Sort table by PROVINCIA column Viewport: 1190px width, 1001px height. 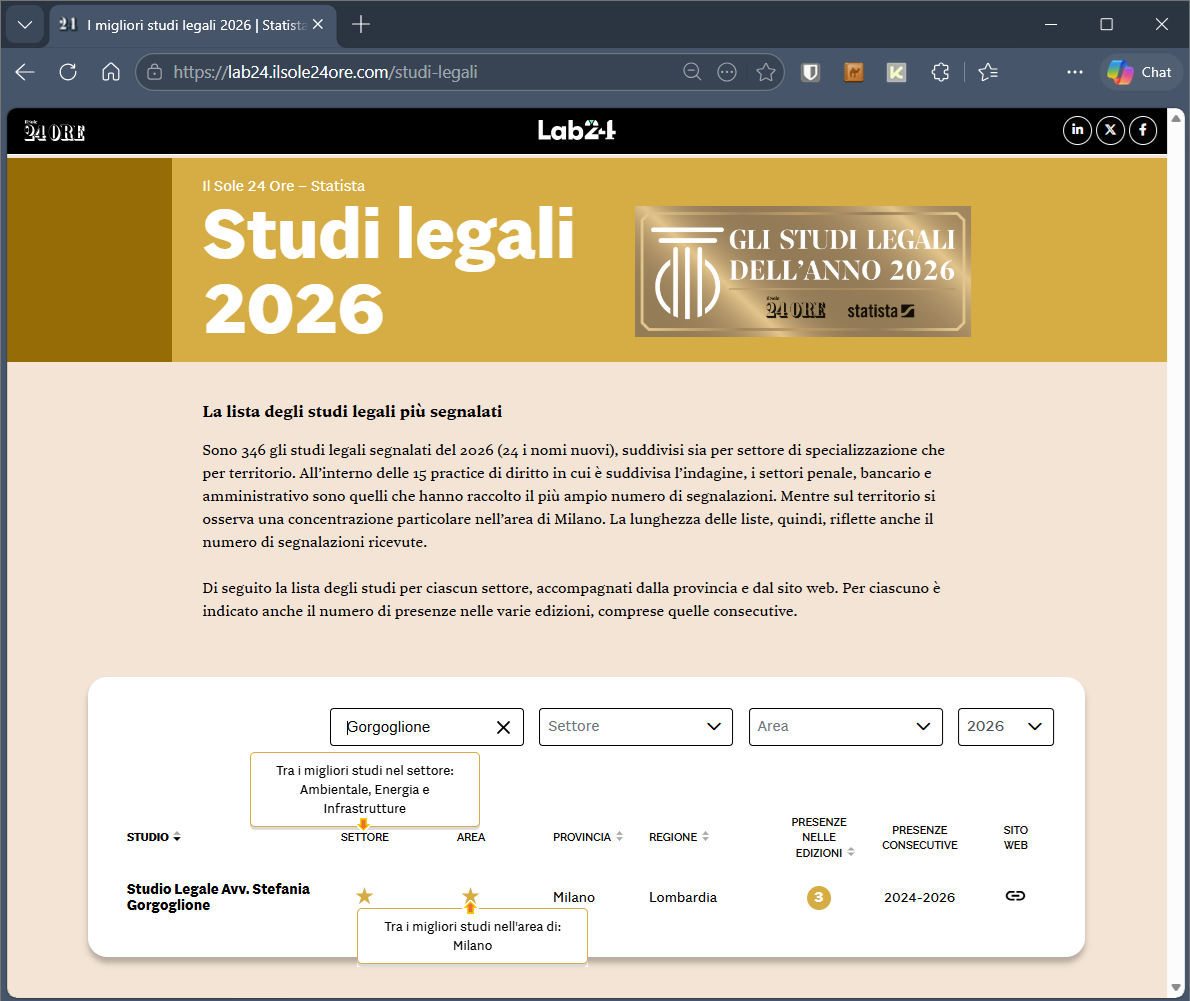(587, 837)
